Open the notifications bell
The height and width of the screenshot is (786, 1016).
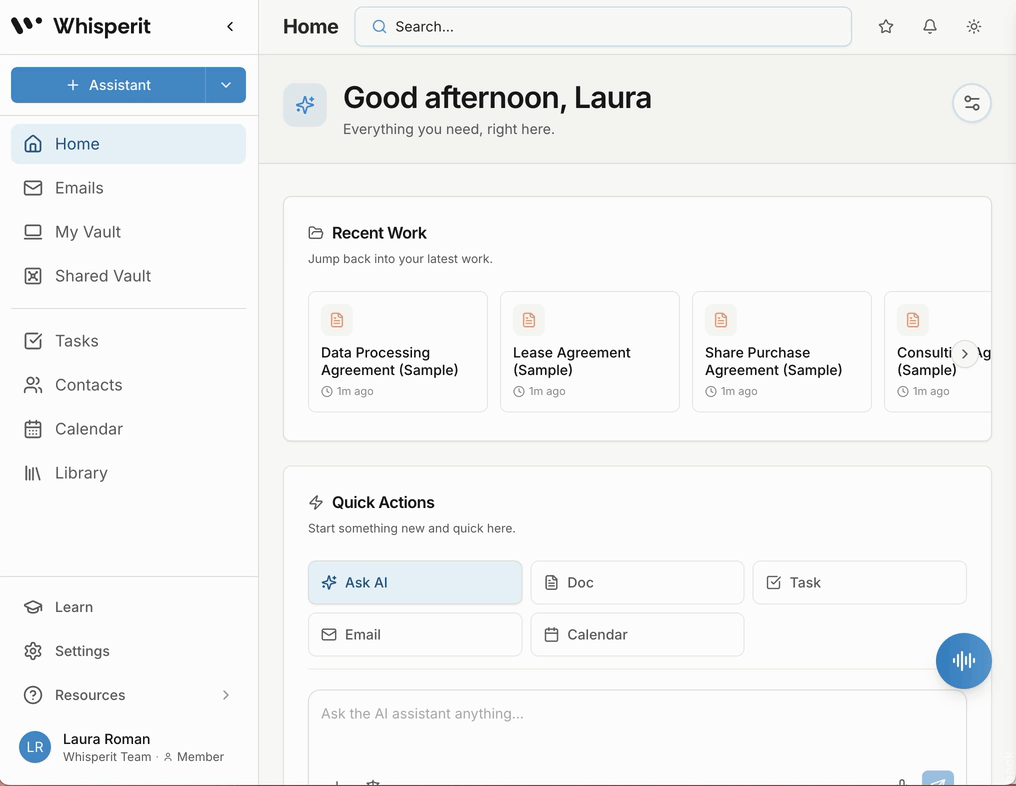930,27
